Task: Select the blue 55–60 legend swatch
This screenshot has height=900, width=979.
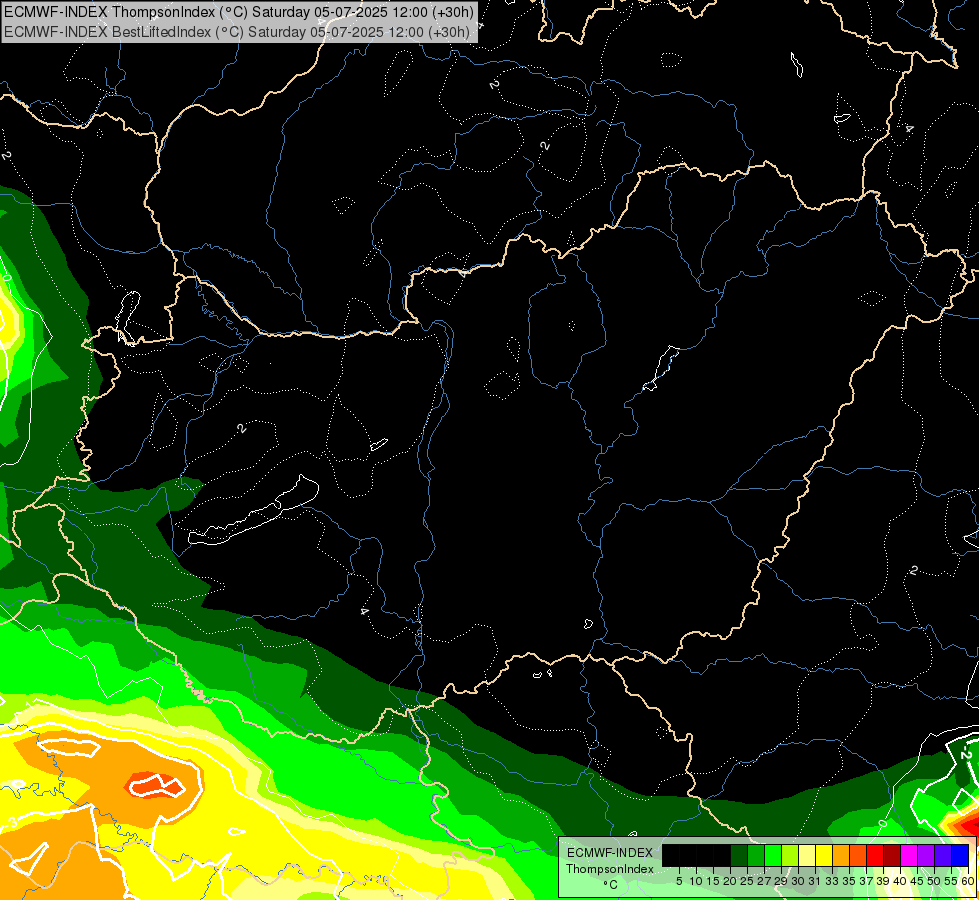Action: [x=960, y=856]
